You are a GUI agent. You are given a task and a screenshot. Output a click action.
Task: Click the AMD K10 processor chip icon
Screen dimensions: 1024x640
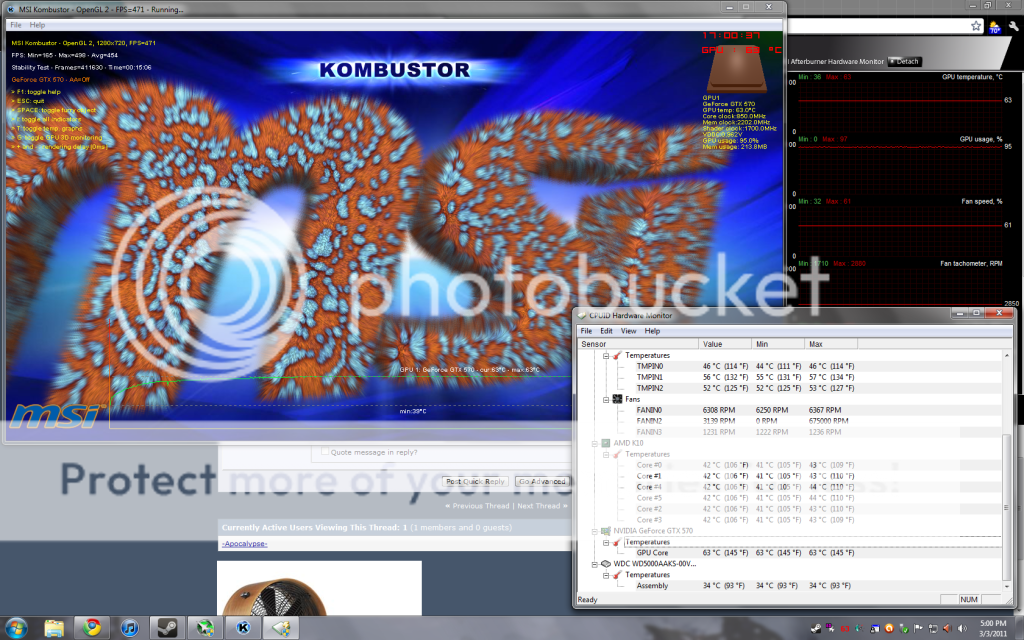pyautogui.click(x=605, y=443)
